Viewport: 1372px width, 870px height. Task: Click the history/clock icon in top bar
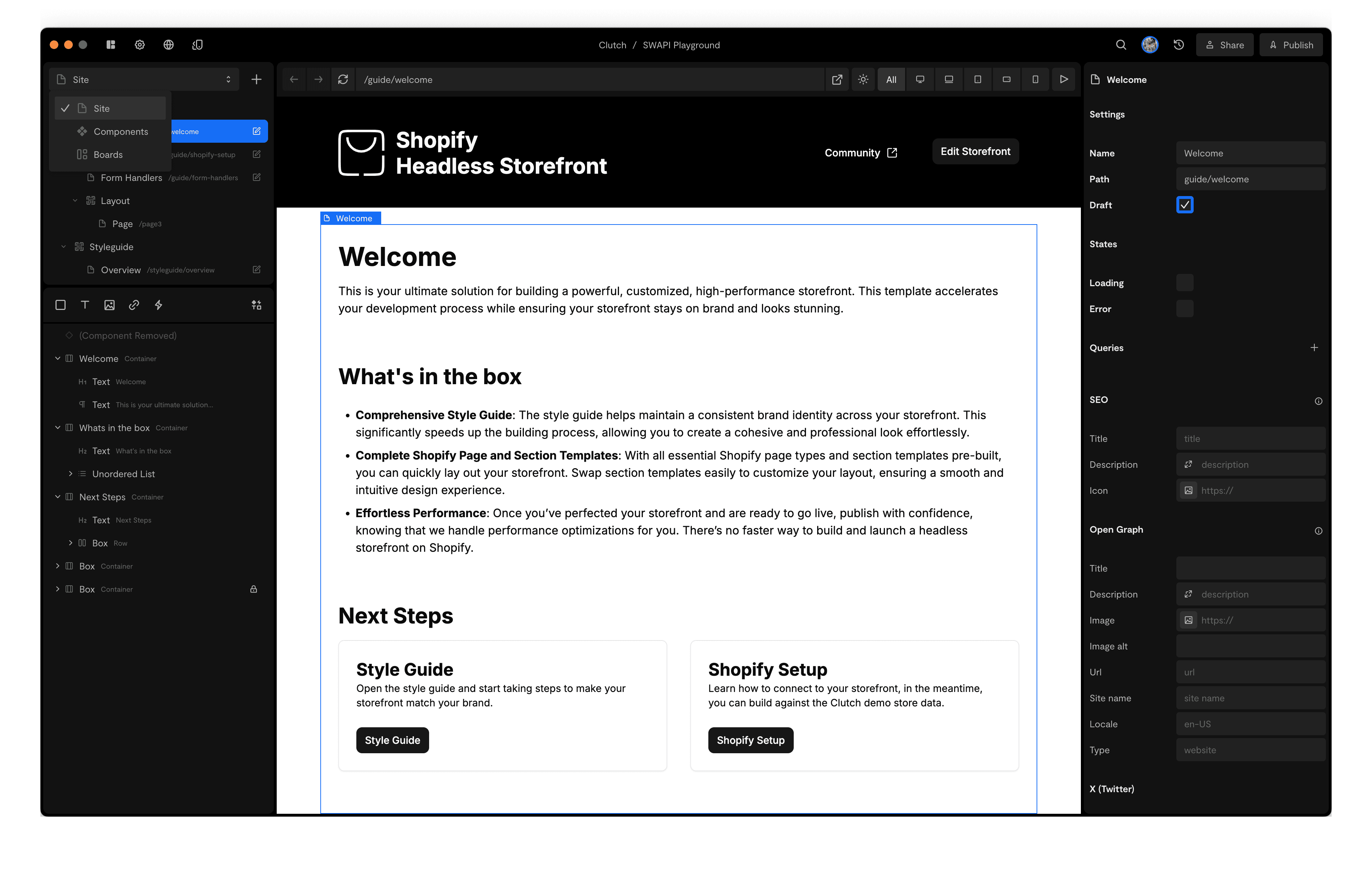coord(1178,44)
